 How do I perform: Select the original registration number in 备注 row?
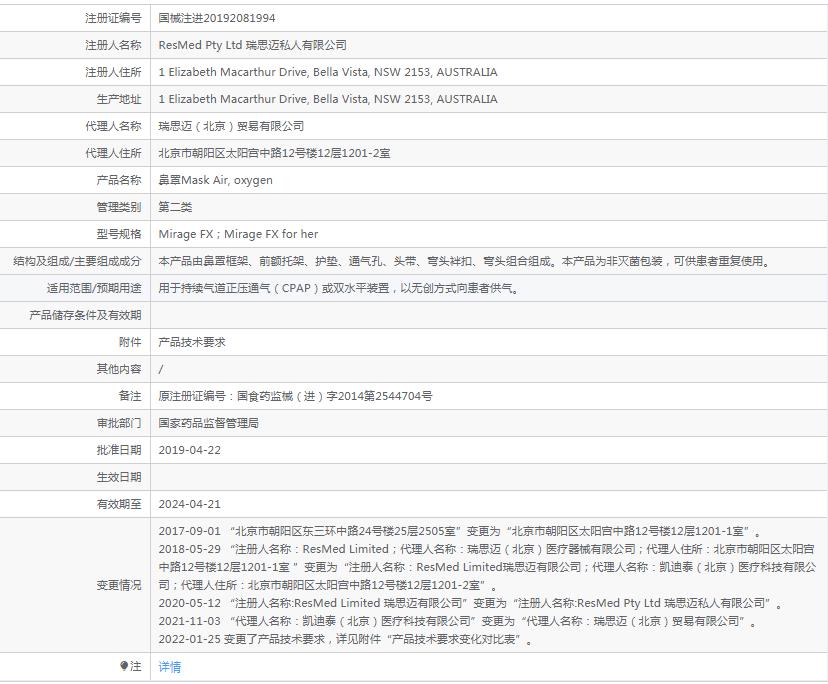click(295, 396)
